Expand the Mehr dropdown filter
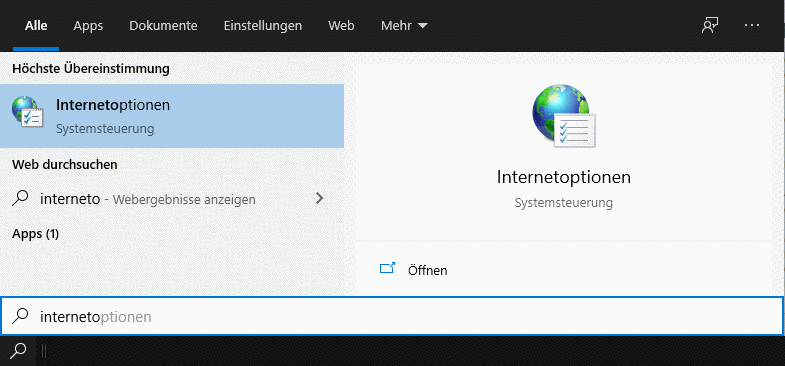Screen dimensions: 785x366 404,26
